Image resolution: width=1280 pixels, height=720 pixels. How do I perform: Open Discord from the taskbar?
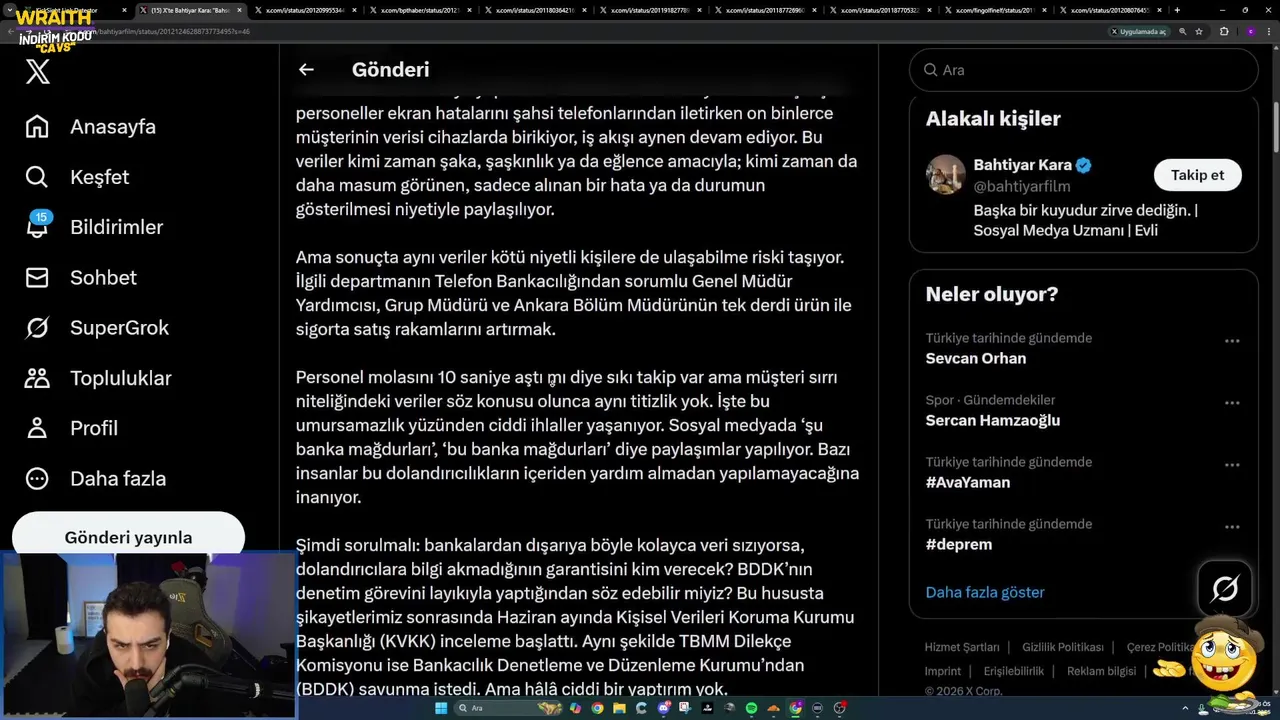point(663,708)
